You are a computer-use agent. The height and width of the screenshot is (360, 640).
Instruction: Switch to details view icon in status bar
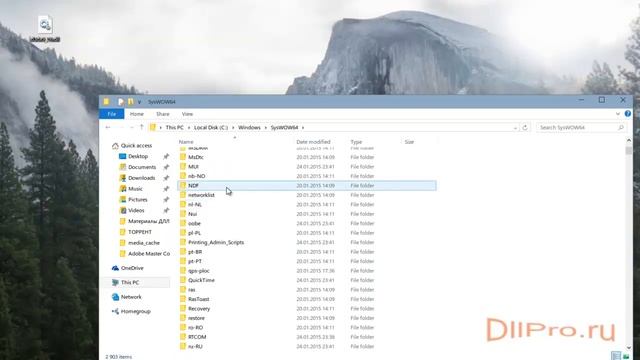[x=616, y=356]
